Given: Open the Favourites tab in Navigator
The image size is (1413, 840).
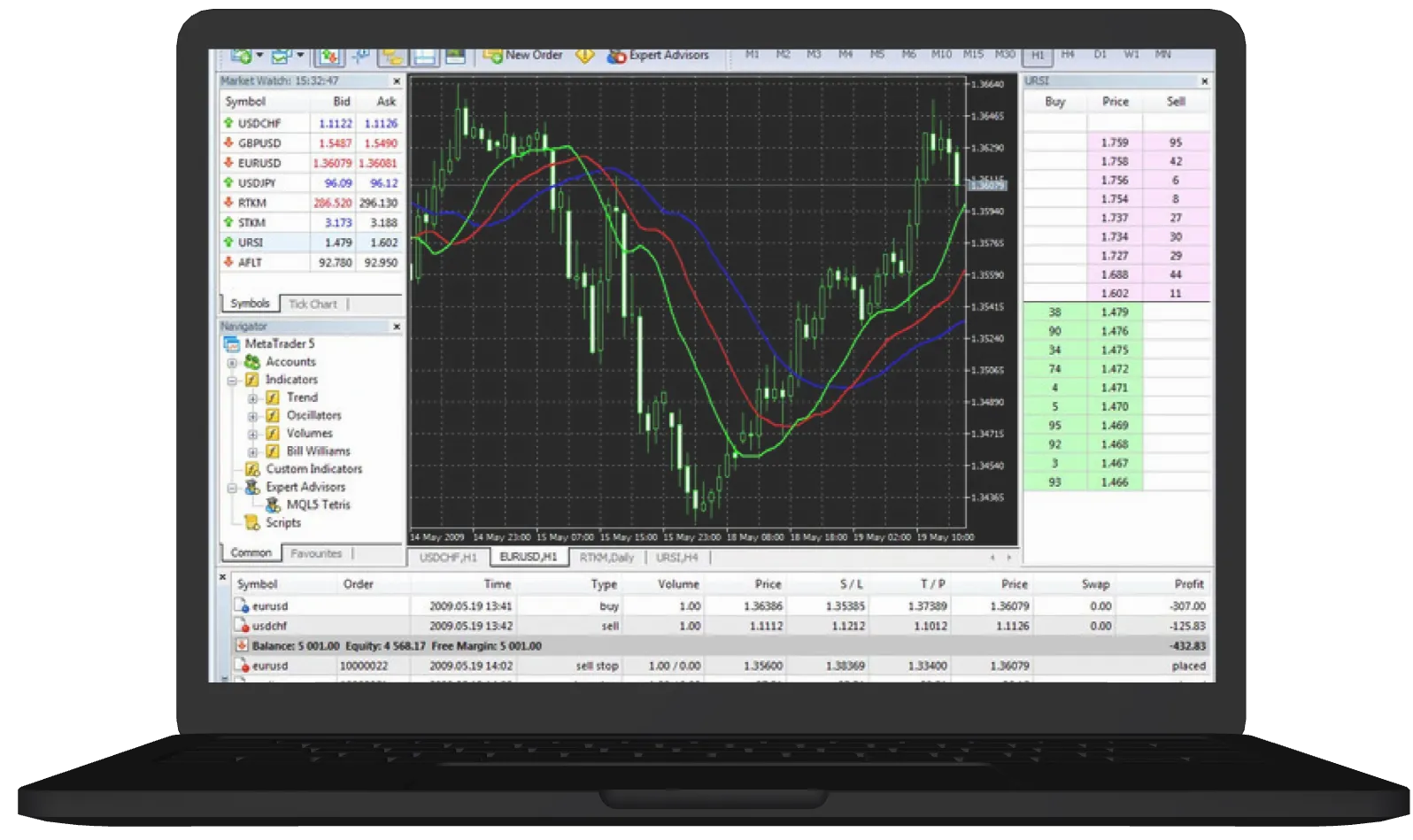Looking at the screenshot, I should 316,553.
